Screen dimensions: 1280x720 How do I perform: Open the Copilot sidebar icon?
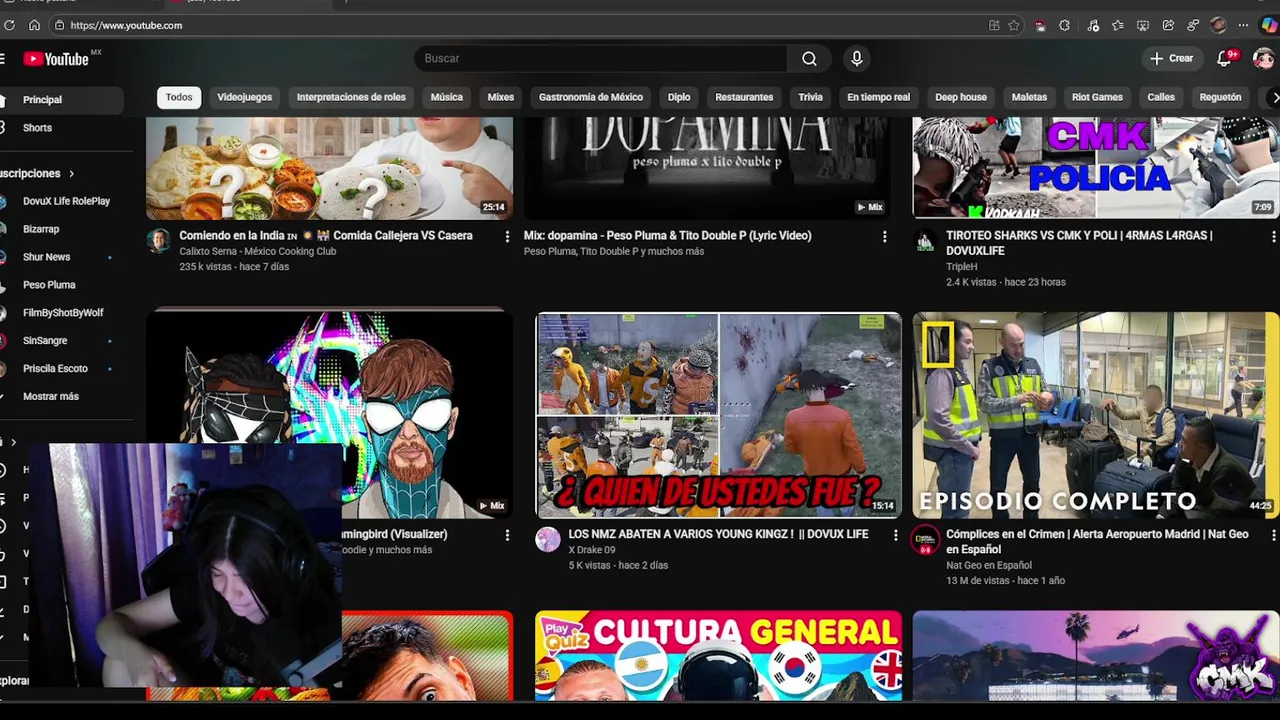pos(1268,25)
